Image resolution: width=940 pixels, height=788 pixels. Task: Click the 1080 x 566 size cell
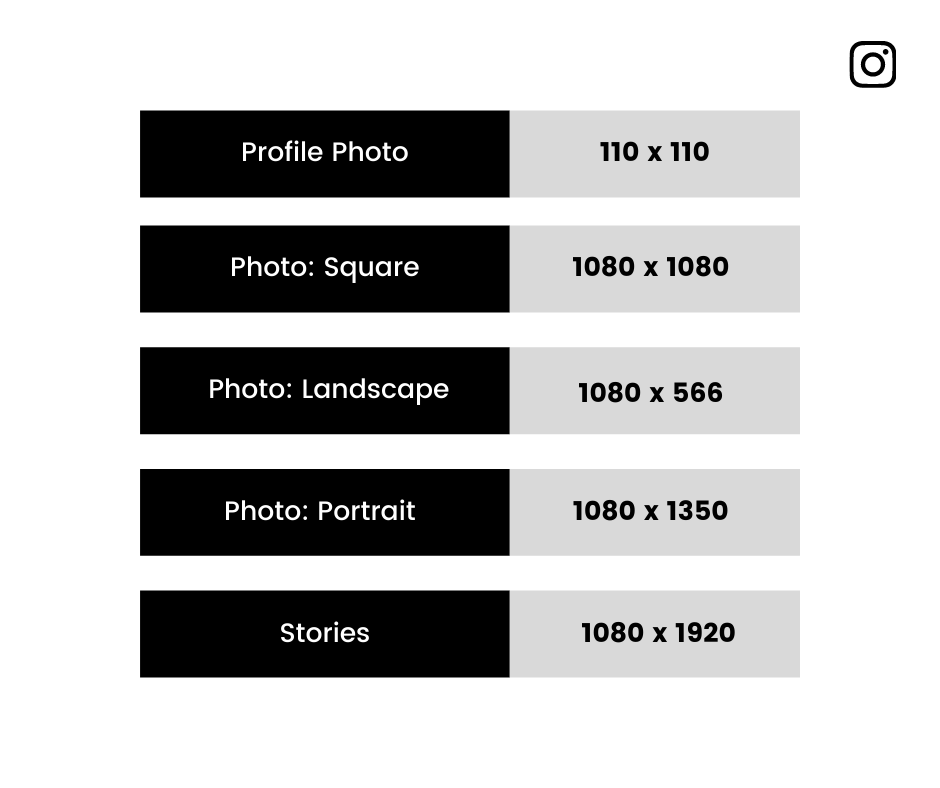pyautogui.click(x=655, y=390)
